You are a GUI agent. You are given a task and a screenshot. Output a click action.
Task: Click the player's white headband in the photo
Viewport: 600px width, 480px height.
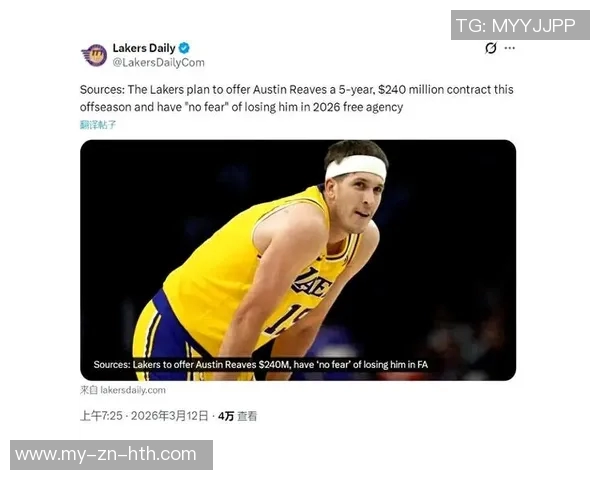coord(356,167)
